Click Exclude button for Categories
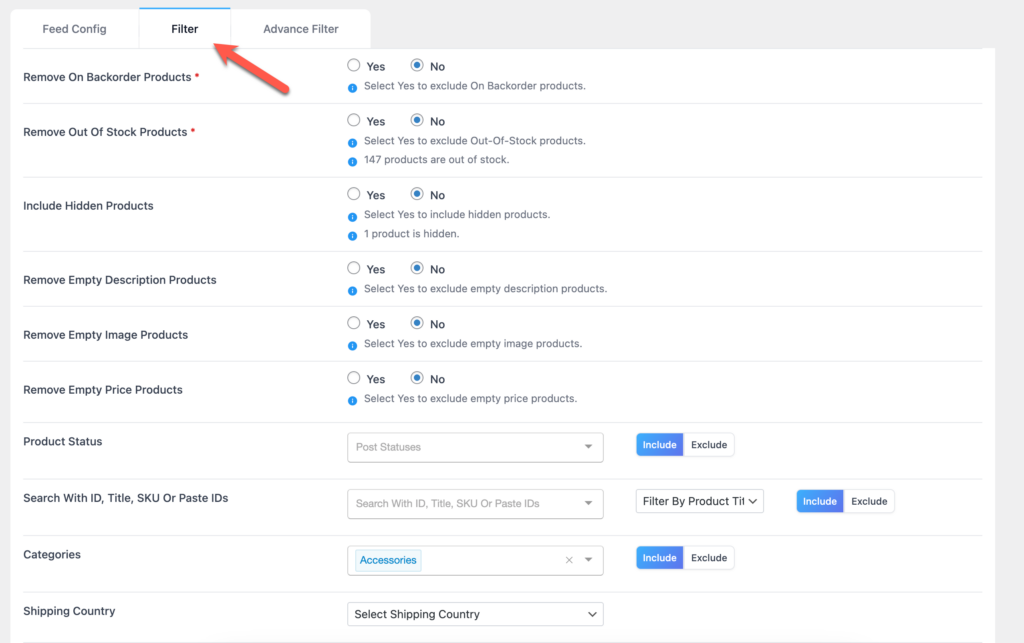This screenshot has height=643, width=1024. 709,558
